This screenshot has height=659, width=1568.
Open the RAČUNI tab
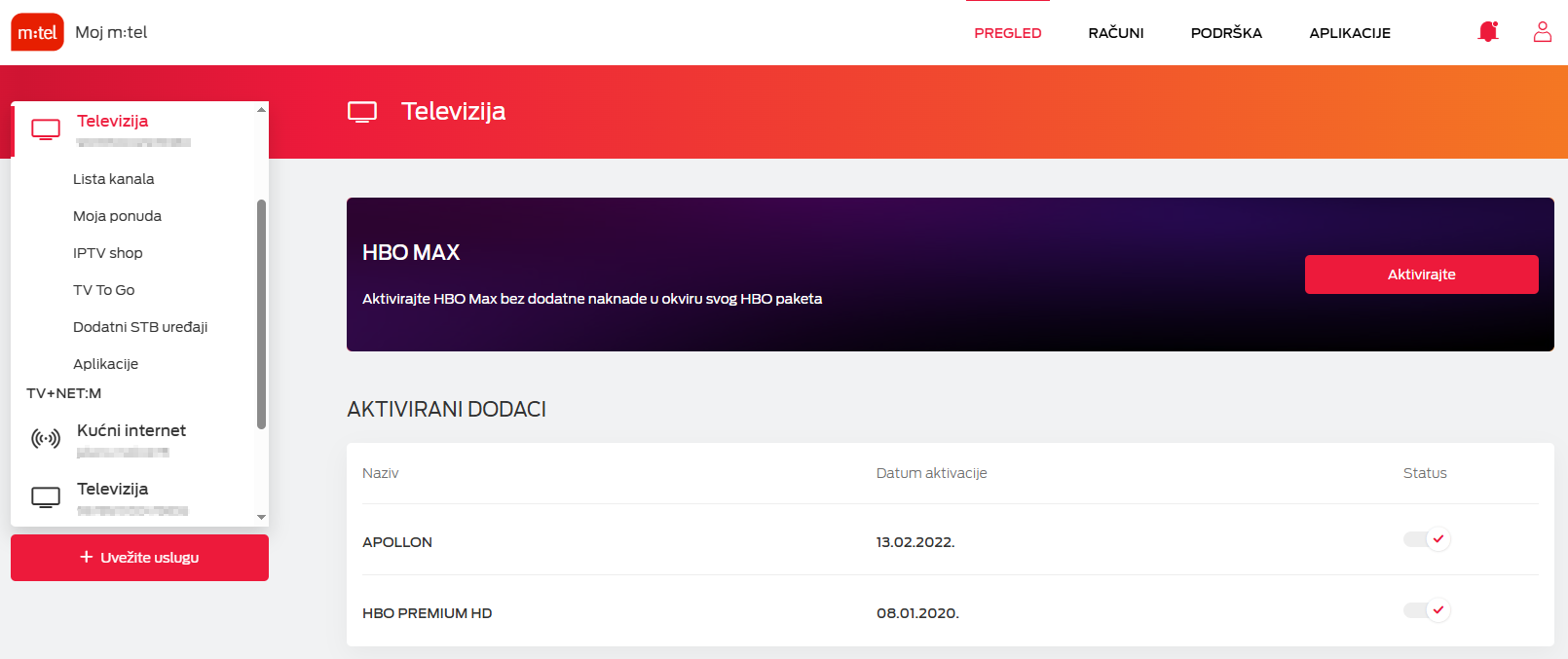(x=1116, y=33)
